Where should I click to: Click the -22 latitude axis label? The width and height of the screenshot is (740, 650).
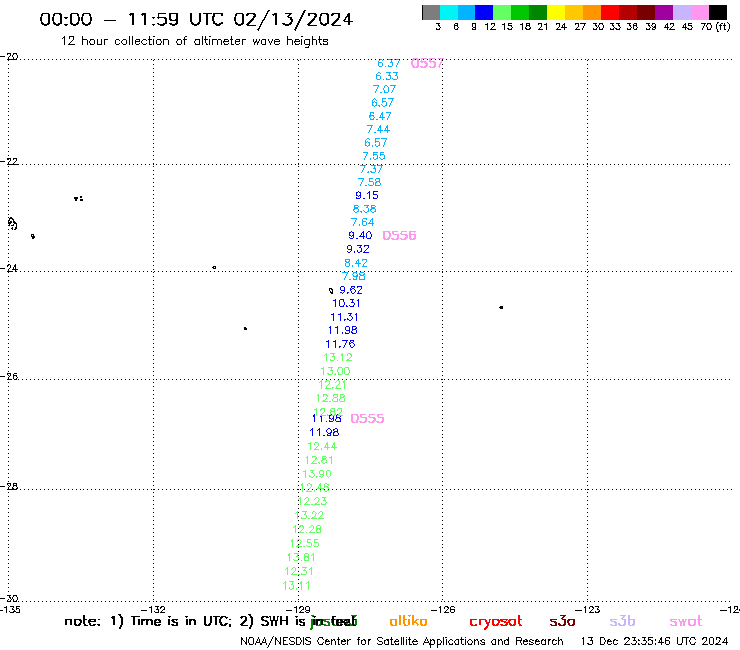9,161
